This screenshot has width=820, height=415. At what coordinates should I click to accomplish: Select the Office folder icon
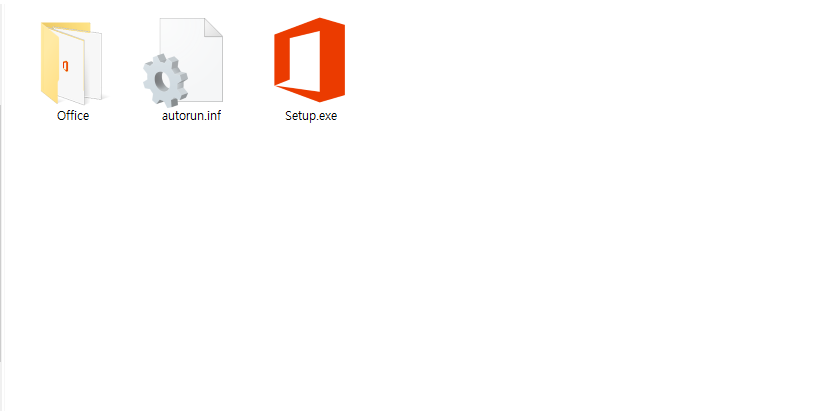72,63
